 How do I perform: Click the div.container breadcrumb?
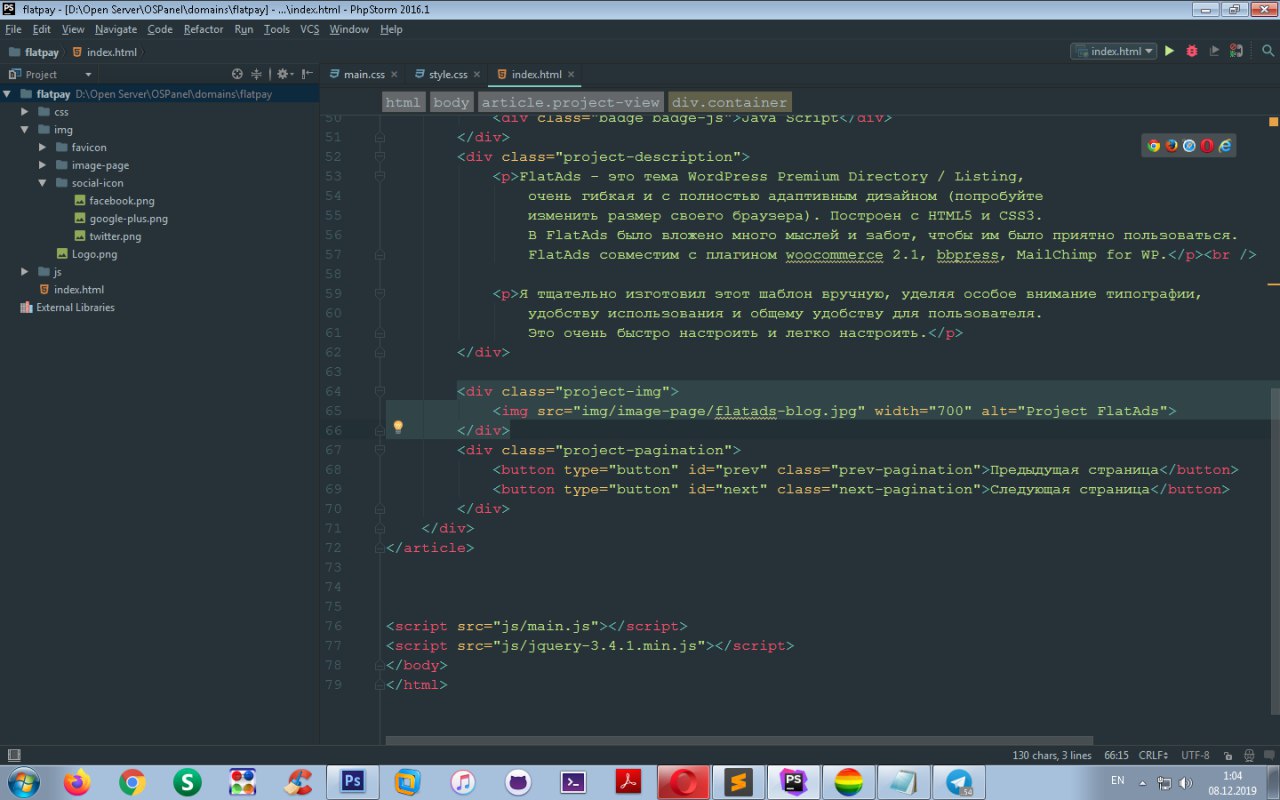(x=729, y=102)
